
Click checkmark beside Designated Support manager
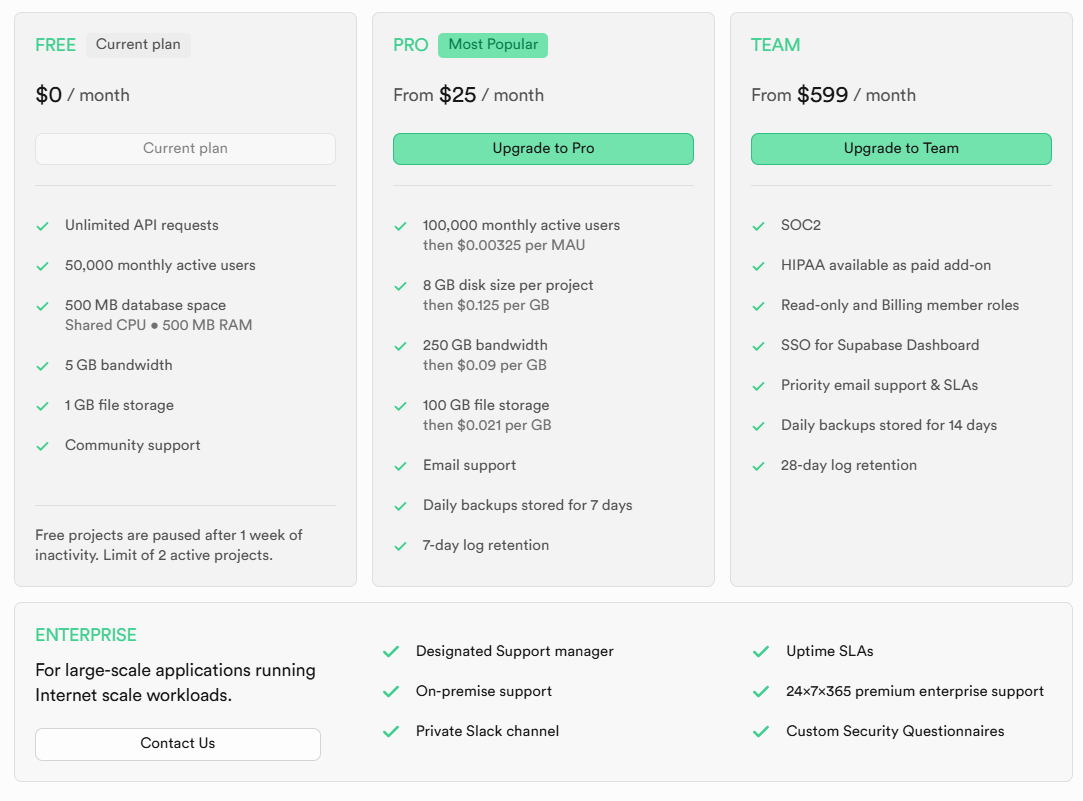[391, 652]
